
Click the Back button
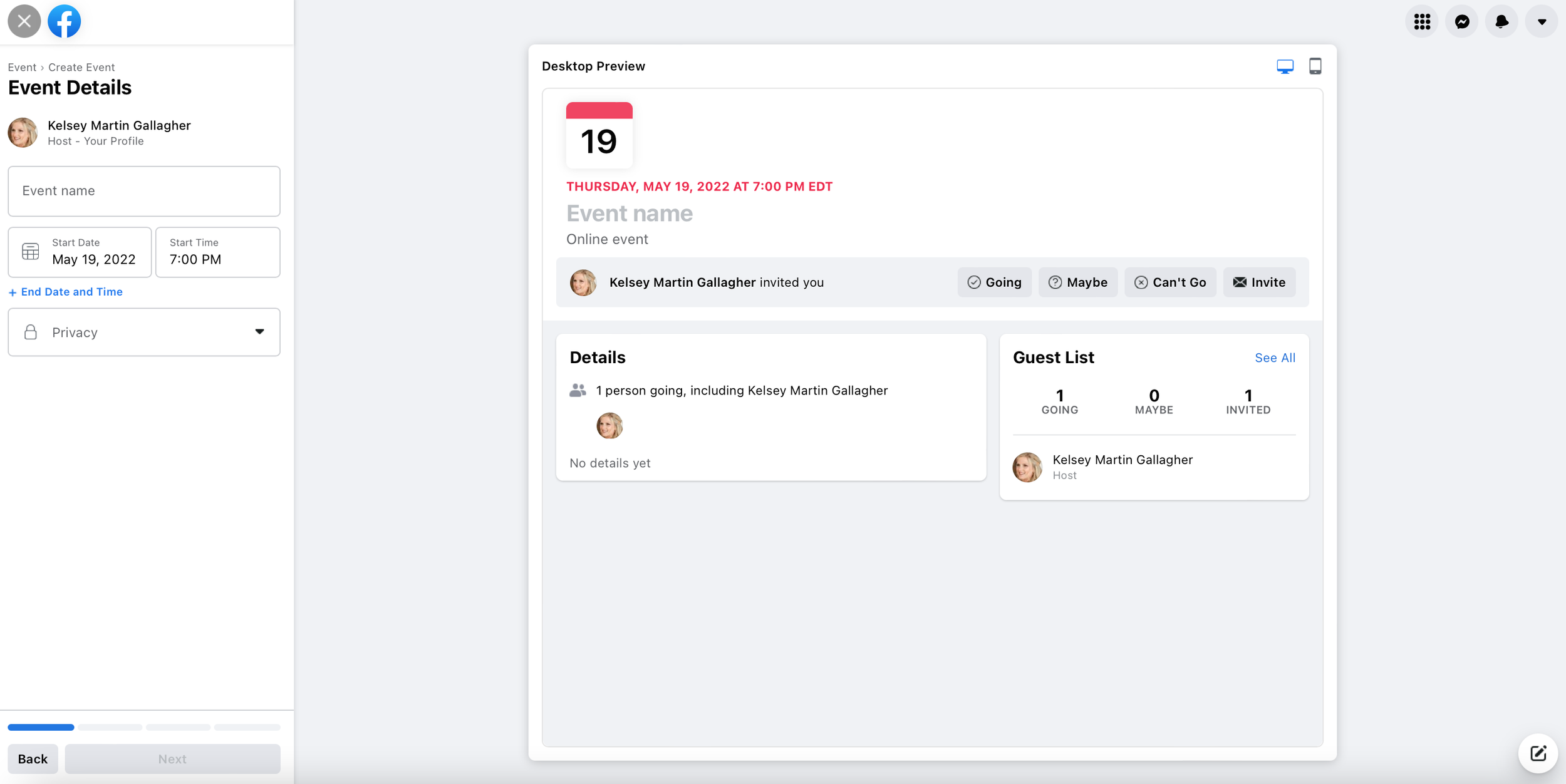[x=33, y=758]
